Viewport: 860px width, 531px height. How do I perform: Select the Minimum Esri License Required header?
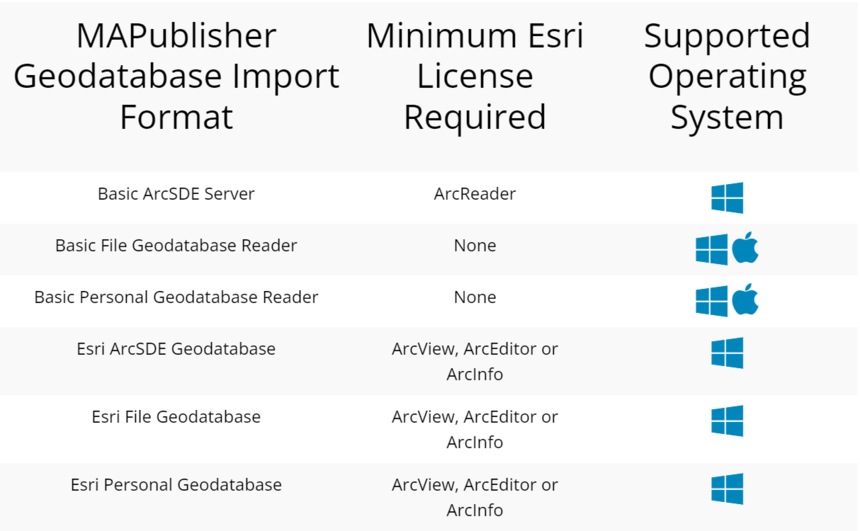click(x=474, y=76)
